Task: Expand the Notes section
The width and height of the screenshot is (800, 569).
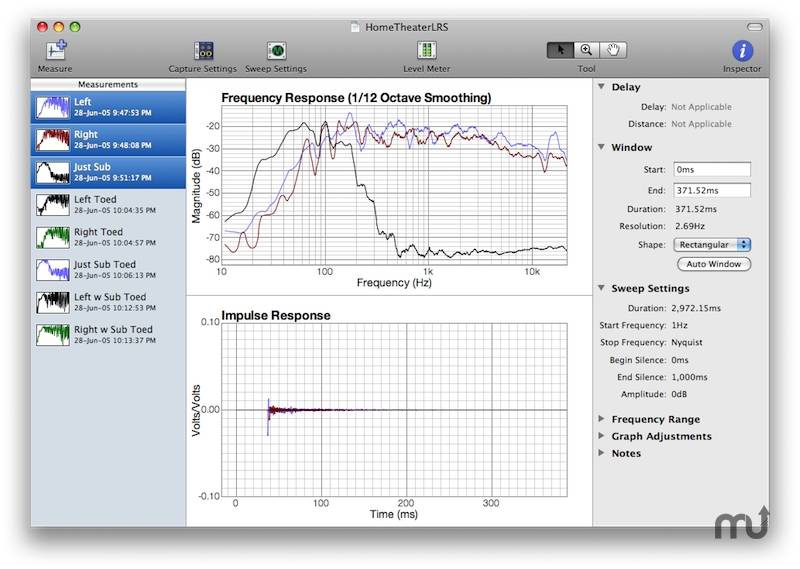Action: pyautogui.click(x=602, y=453)
